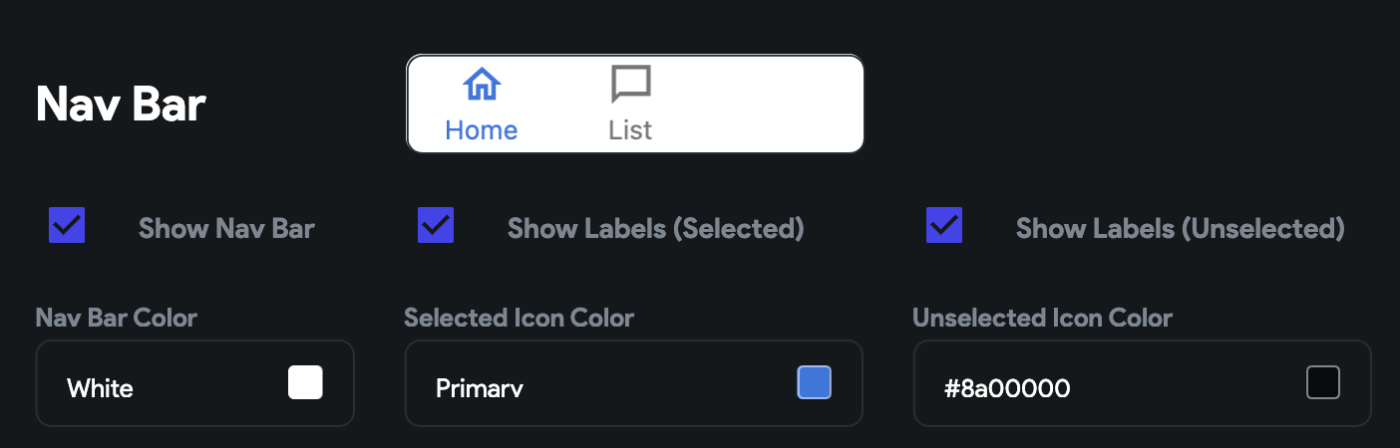1400x448 pixels.
Task: Open the white Nav Bar Color swatch
Action: tap(306, 383)
